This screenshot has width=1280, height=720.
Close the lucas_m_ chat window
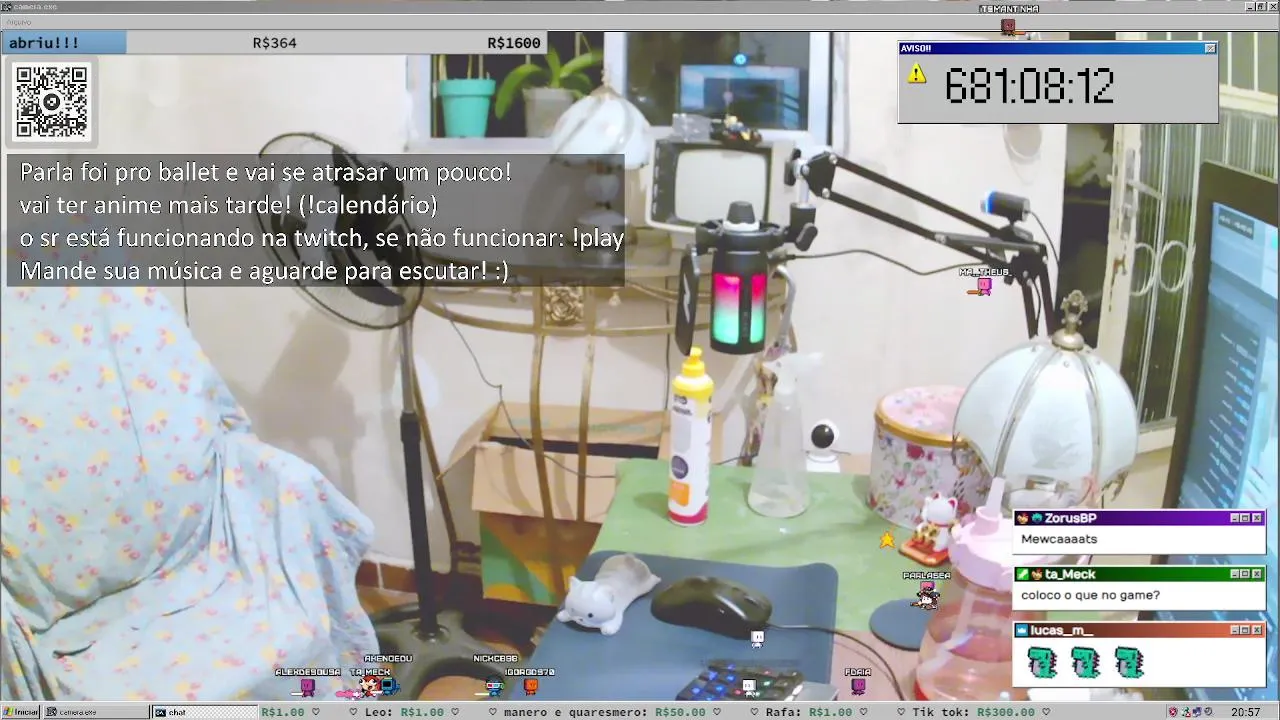(1257, 630)
